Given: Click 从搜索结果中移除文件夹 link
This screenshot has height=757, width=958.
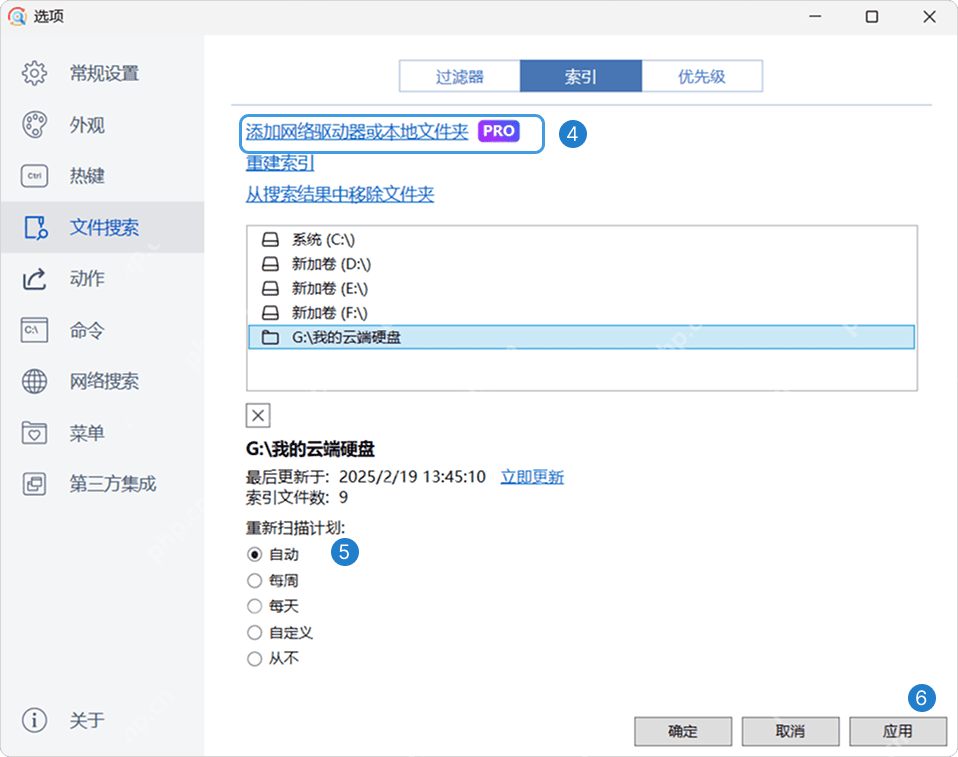Looking at the screenshot, I should coord(340,195).
